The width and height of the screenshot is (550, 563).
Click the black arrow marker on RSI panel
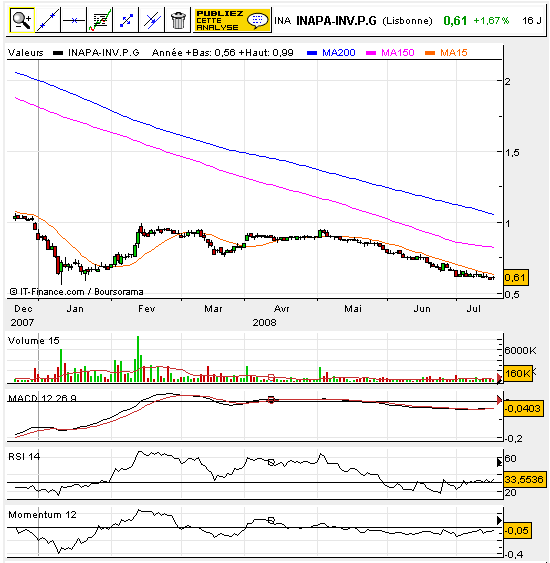[x=499, y=462]
